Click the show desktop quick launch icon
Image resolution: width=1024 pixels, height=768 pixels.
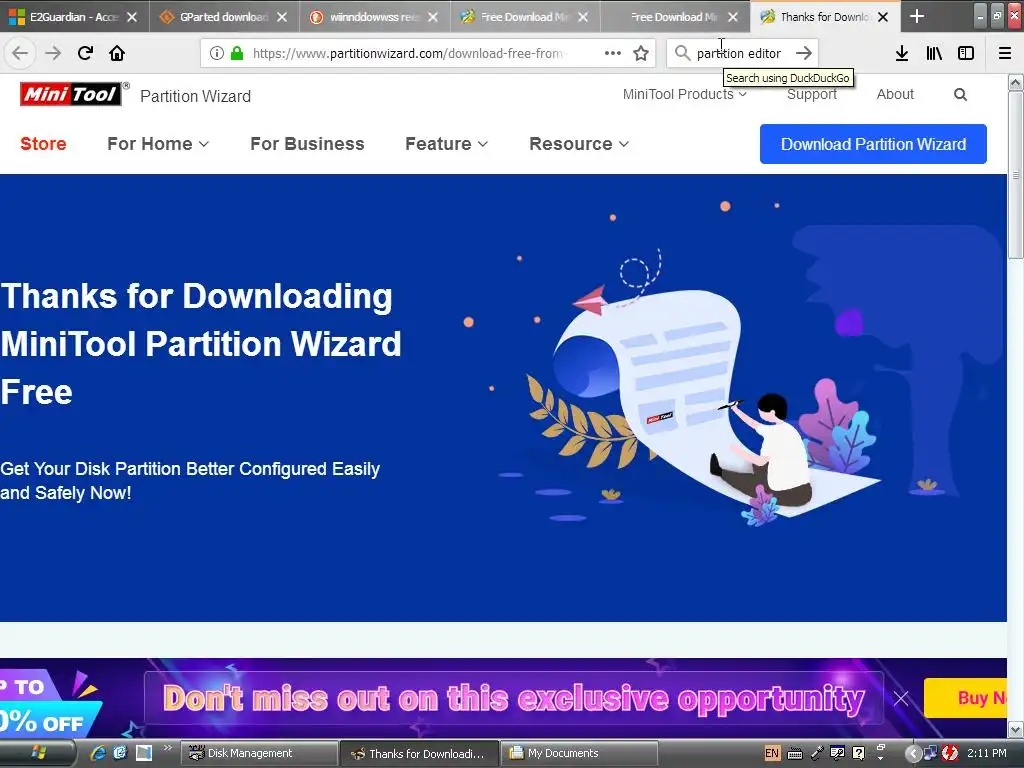tap(144, 753)
